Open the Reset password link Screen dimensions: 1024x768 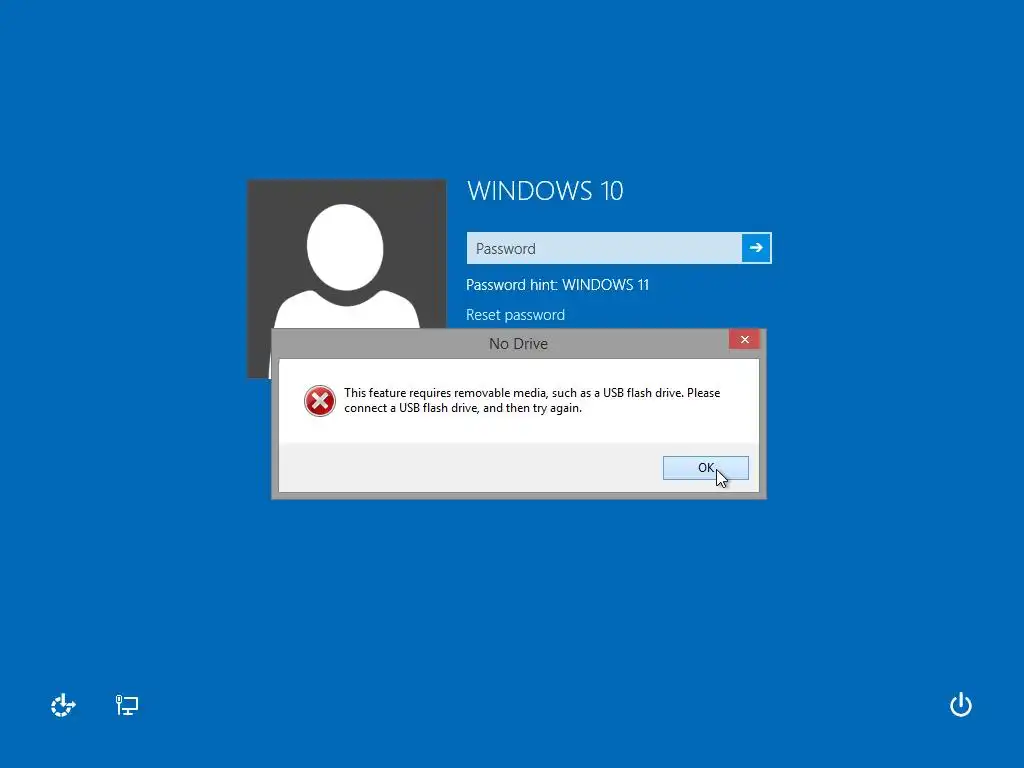515,315
